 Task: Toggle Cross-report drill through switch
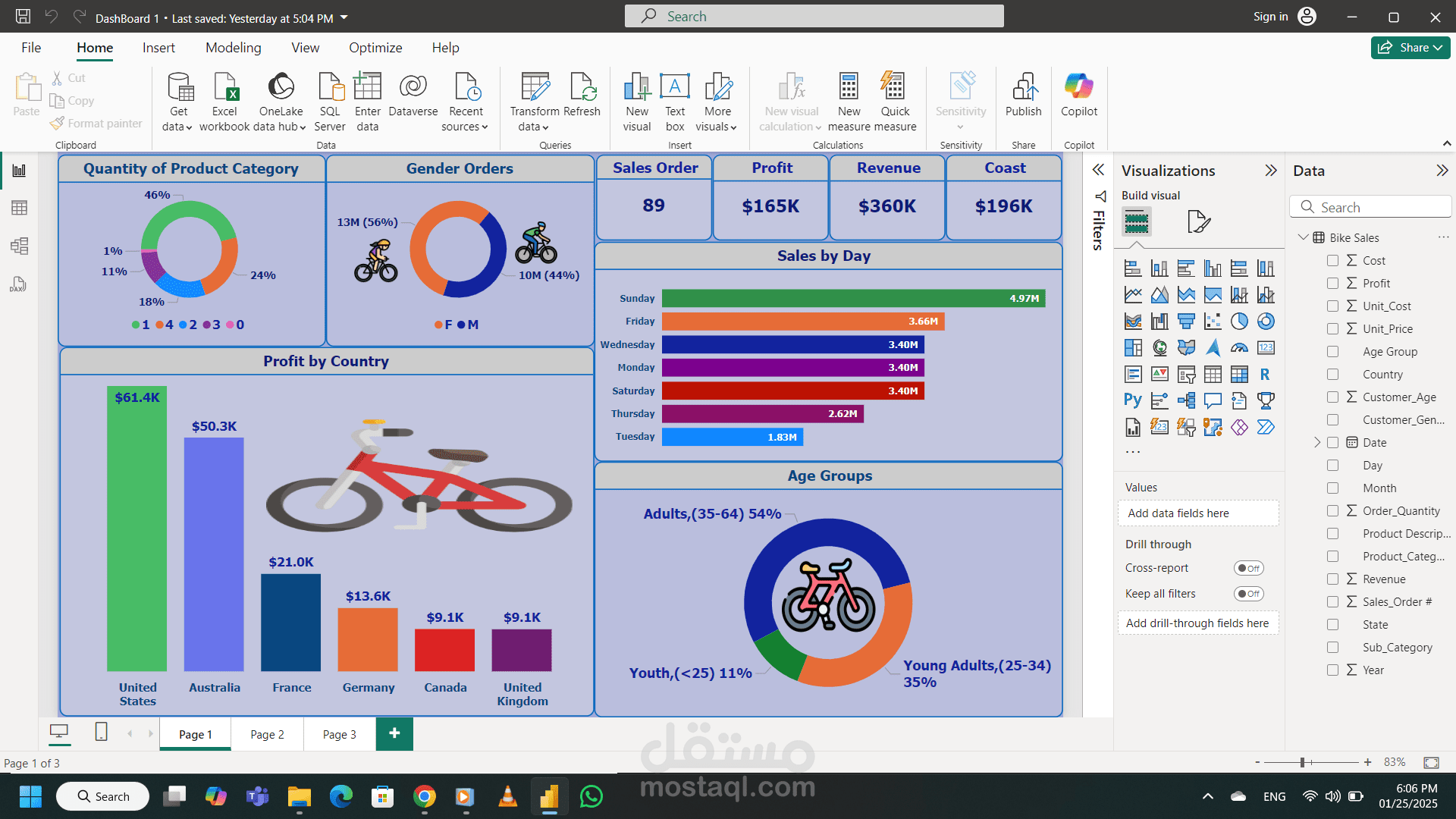(x=1248, y=568)
